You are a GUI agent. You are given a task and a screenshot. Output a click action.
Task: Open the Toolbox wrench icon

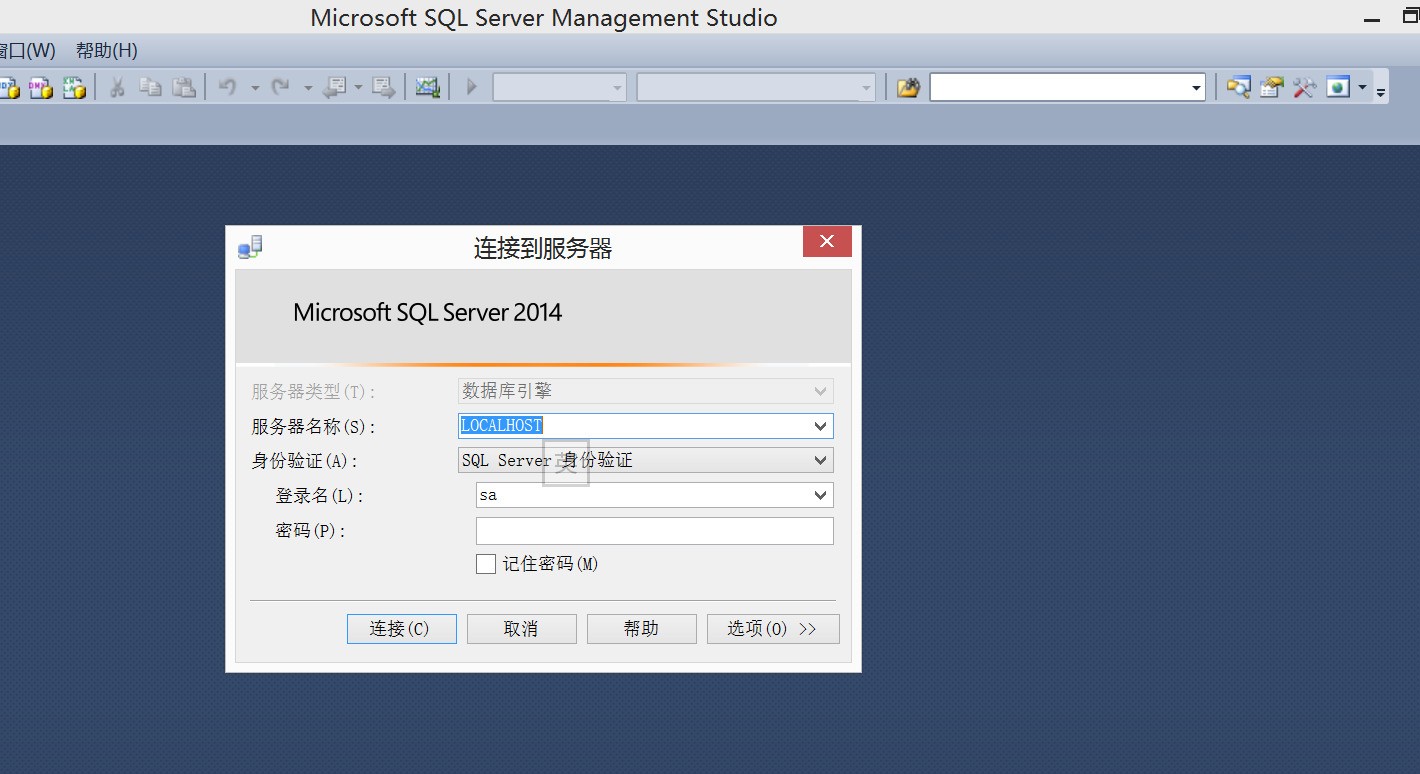1304,88
